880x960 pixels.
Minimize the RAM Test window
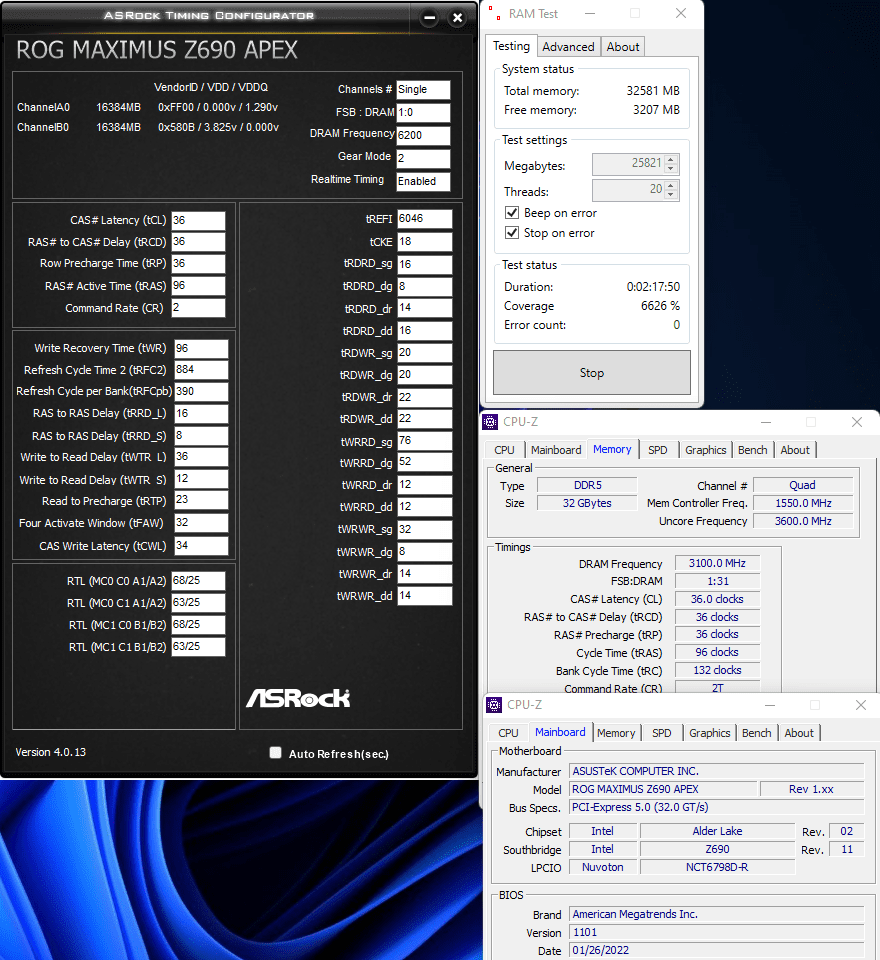coord(590,13)
